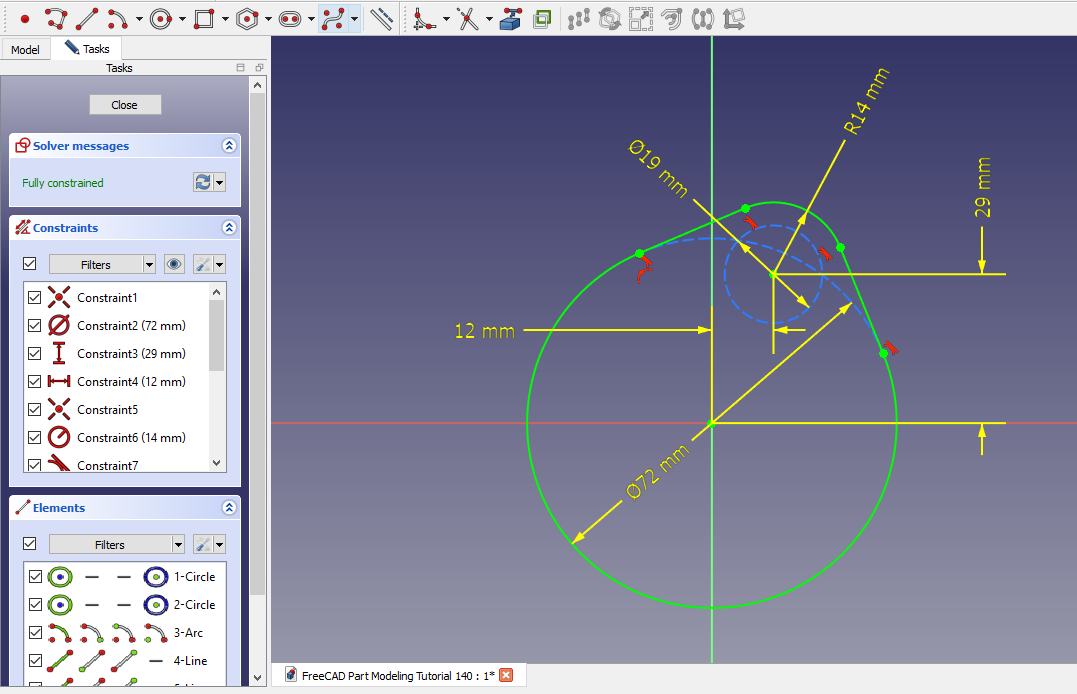This screenshot has width=1077, height=694.
Task: Uncheck the 1-Circle element checkbox
Action: (x=35, y=577)
